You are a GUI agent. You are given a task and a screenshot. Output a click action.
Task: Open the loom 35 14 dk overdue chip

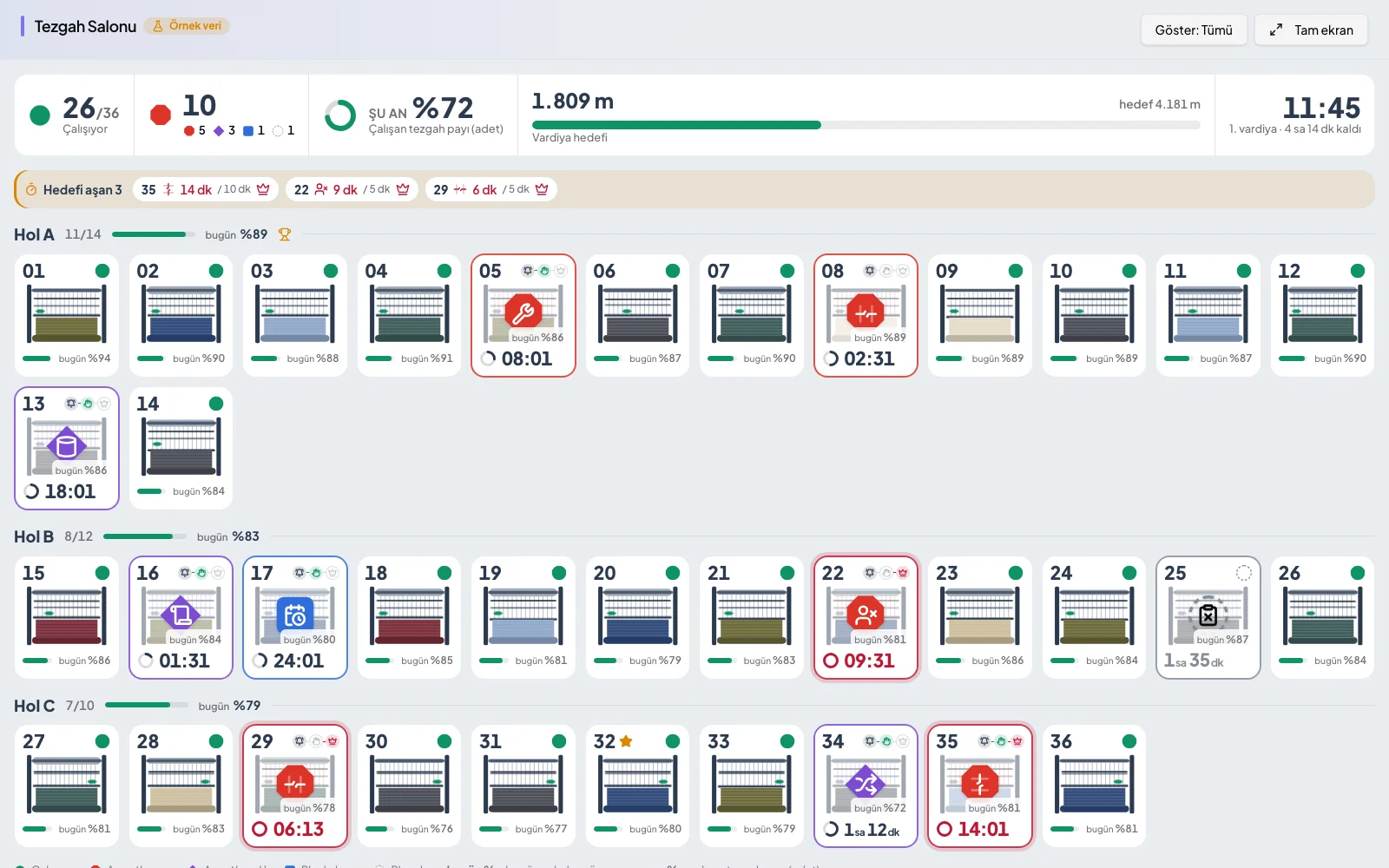click(206, 189)
